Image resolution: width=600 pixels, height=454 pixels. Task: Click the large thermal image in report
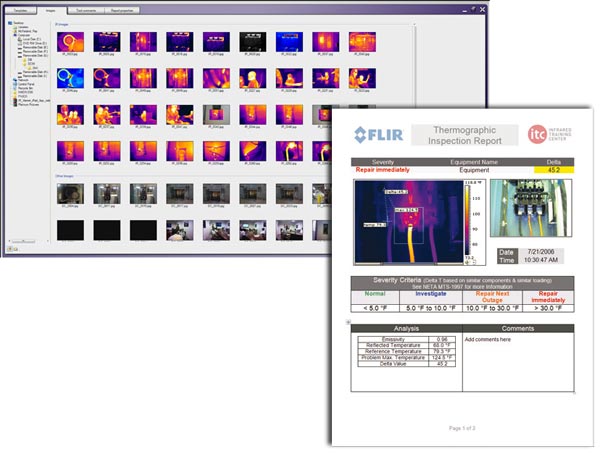click(409, 222)
